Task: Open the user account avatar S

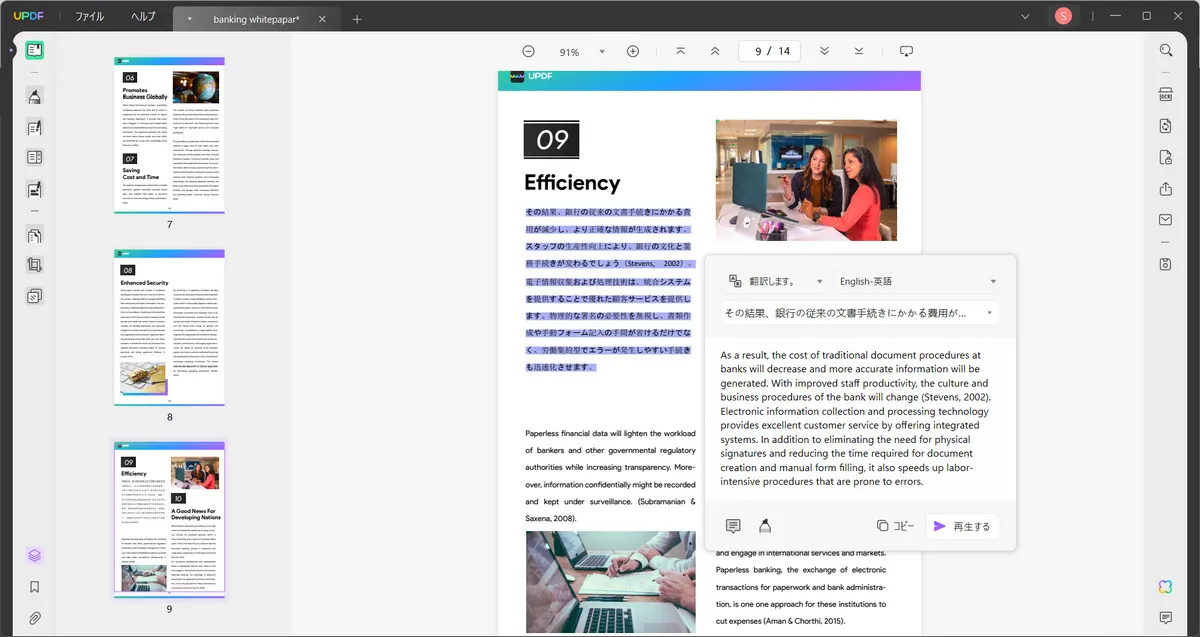Action: click(x=1063, y=16)
